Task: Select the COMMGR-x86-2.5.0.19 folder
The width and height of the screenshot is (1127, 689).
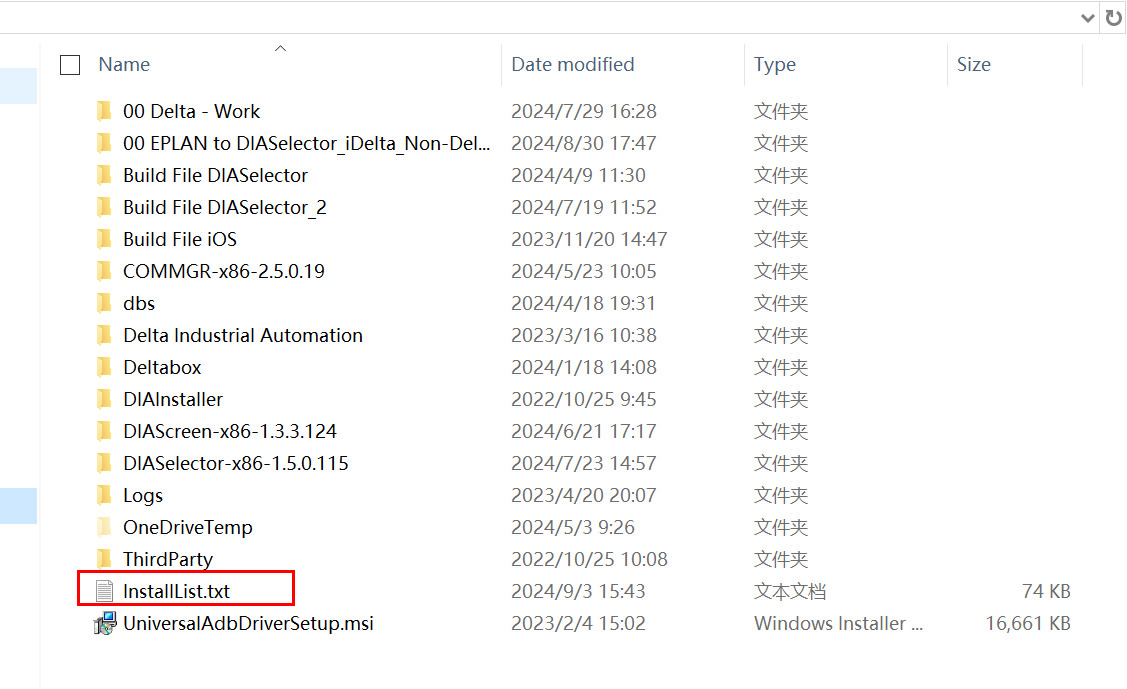Action: pyautogui.click(x=223, y=271)
